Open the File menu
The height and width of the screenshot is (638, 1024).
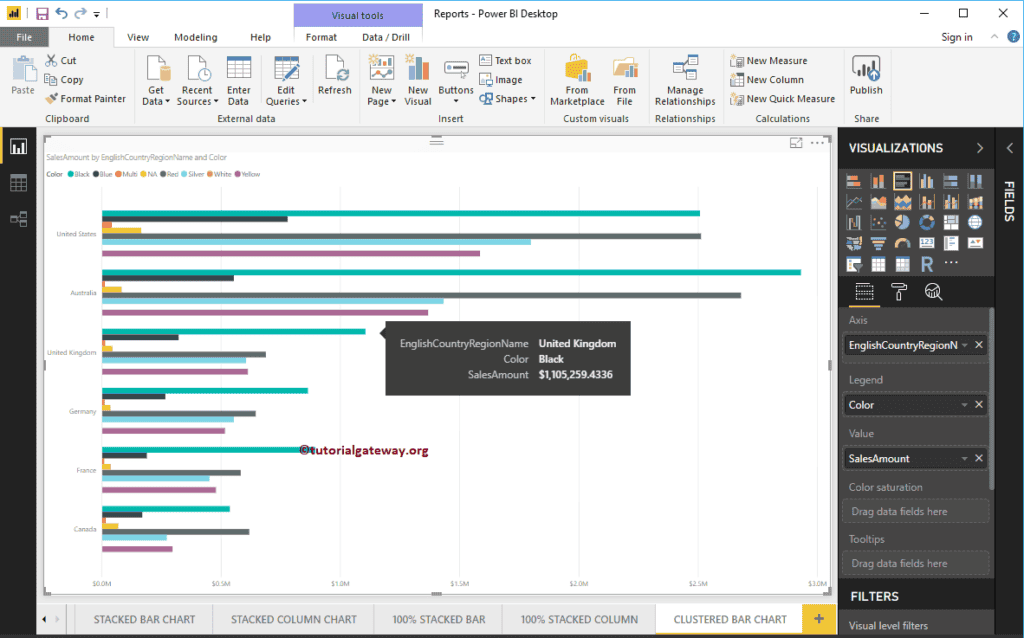(24, 37)
